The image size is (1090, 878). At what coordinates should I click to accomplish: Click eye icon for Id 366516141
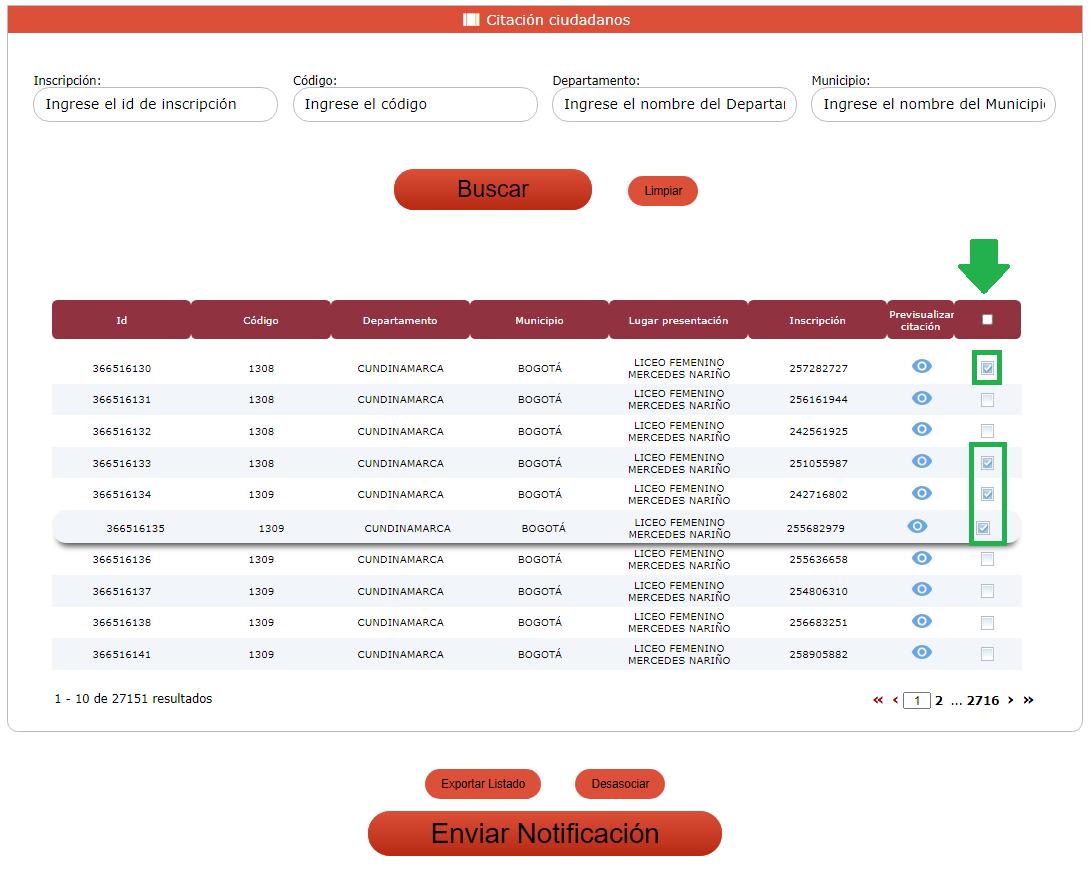922,653
